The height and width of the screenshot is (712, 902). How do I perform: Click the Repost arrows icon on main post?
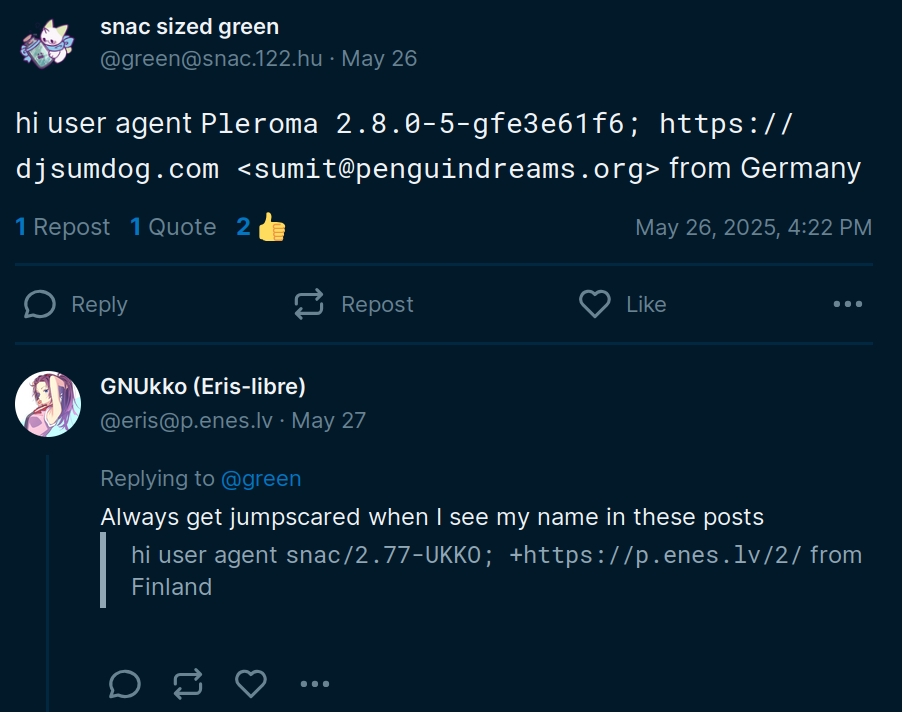click(309, 304)
